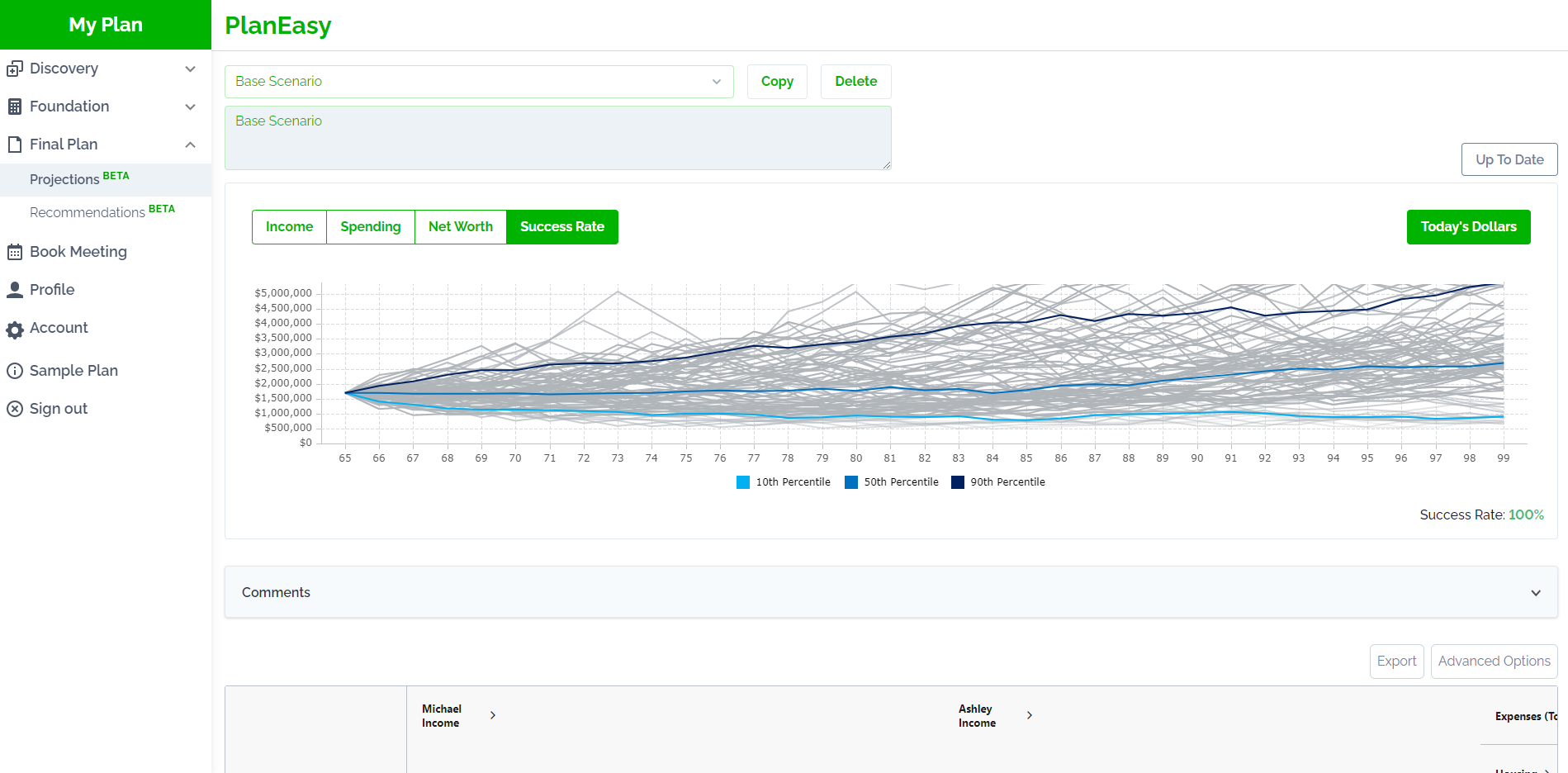1568x773 pixels.
Task: Click the Account menu label
Action: click(x=59, y=328)
